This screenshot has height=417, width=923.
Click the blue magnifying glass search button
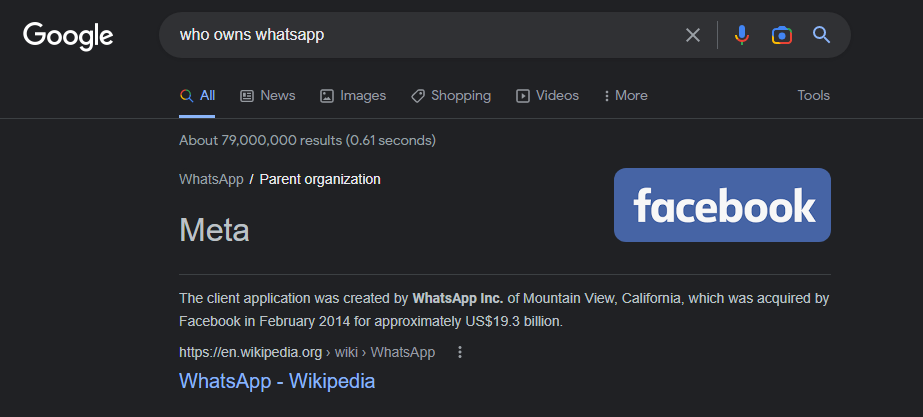tap(822, 36)
